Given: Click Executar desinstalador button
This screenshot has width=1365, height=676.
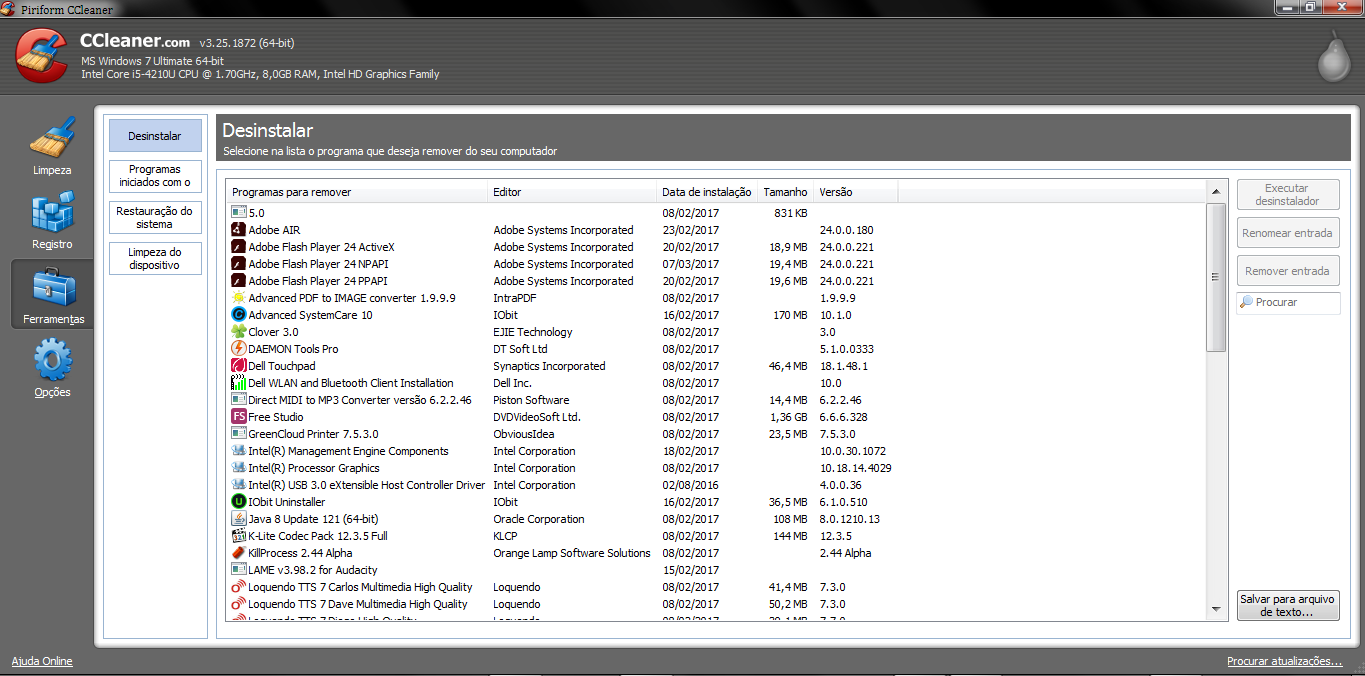Looking at the screenshot, I should (1288, 195).
